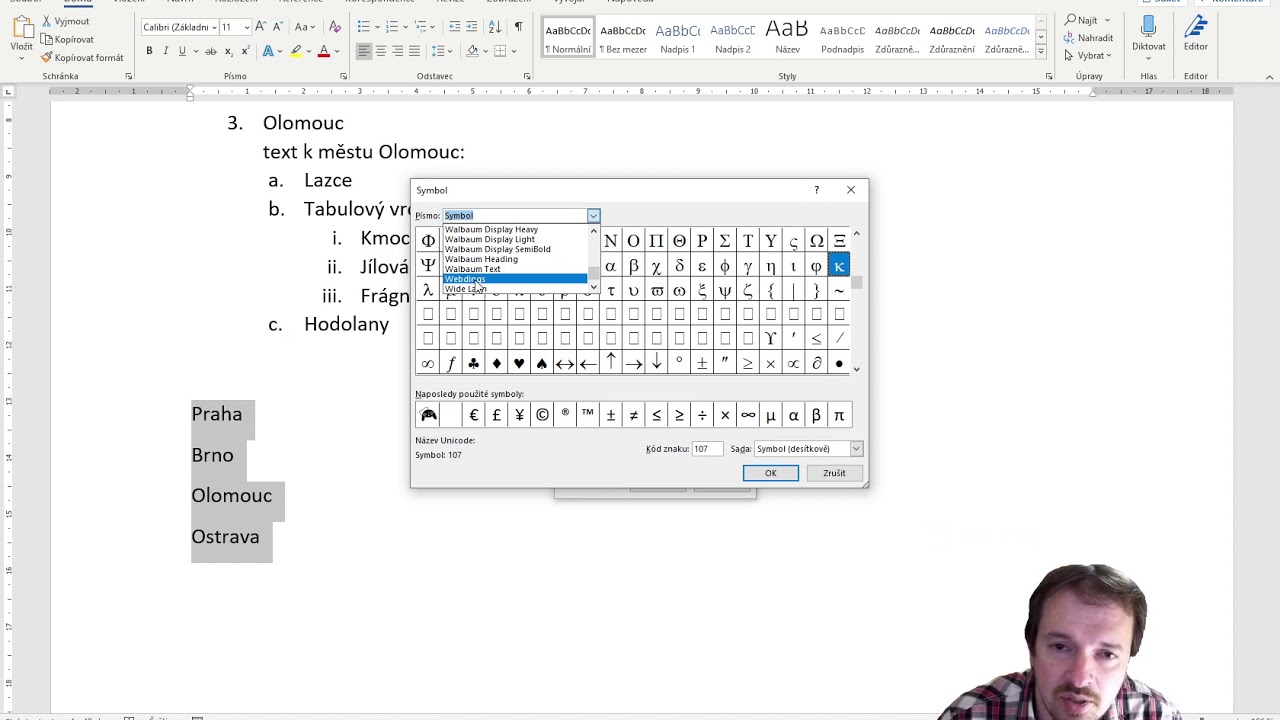Screen dimensions: 1280x720
Task: Pick the euro recently used symbol
Action: 473,415
